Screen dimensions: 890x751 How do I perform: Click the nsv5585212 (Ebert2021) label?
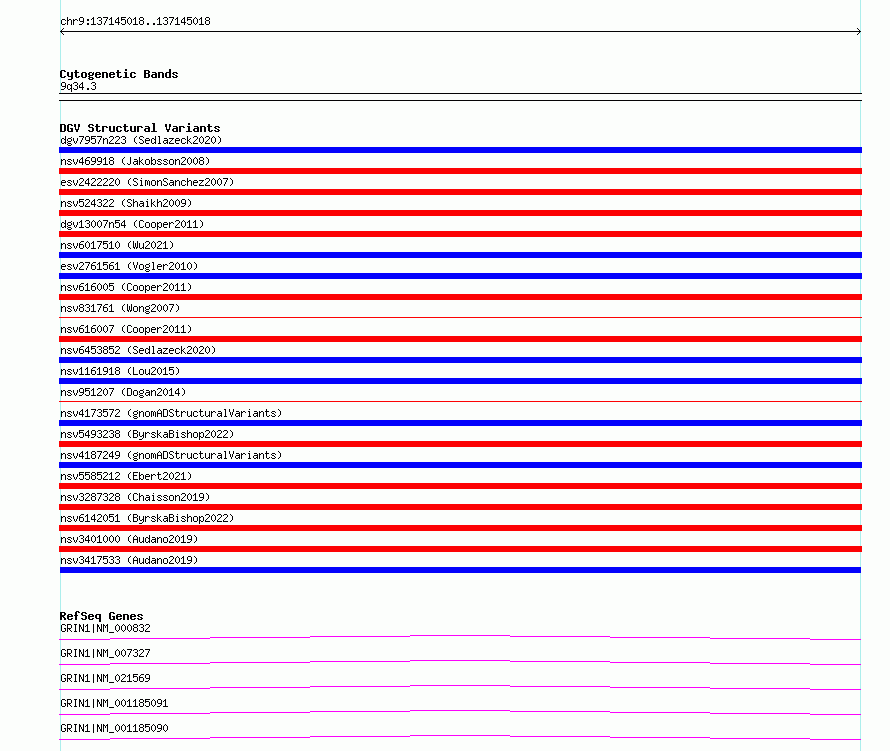pos(126,476)
